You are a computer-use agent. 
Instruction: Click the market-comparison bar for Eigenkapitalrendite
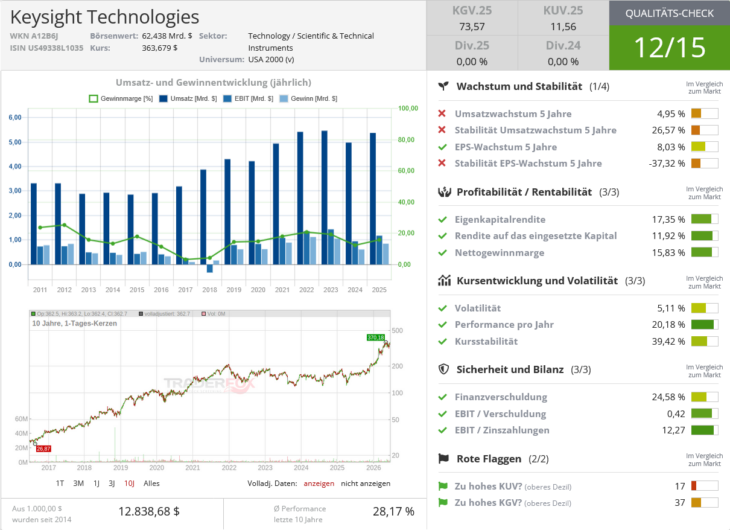point(704,219)
